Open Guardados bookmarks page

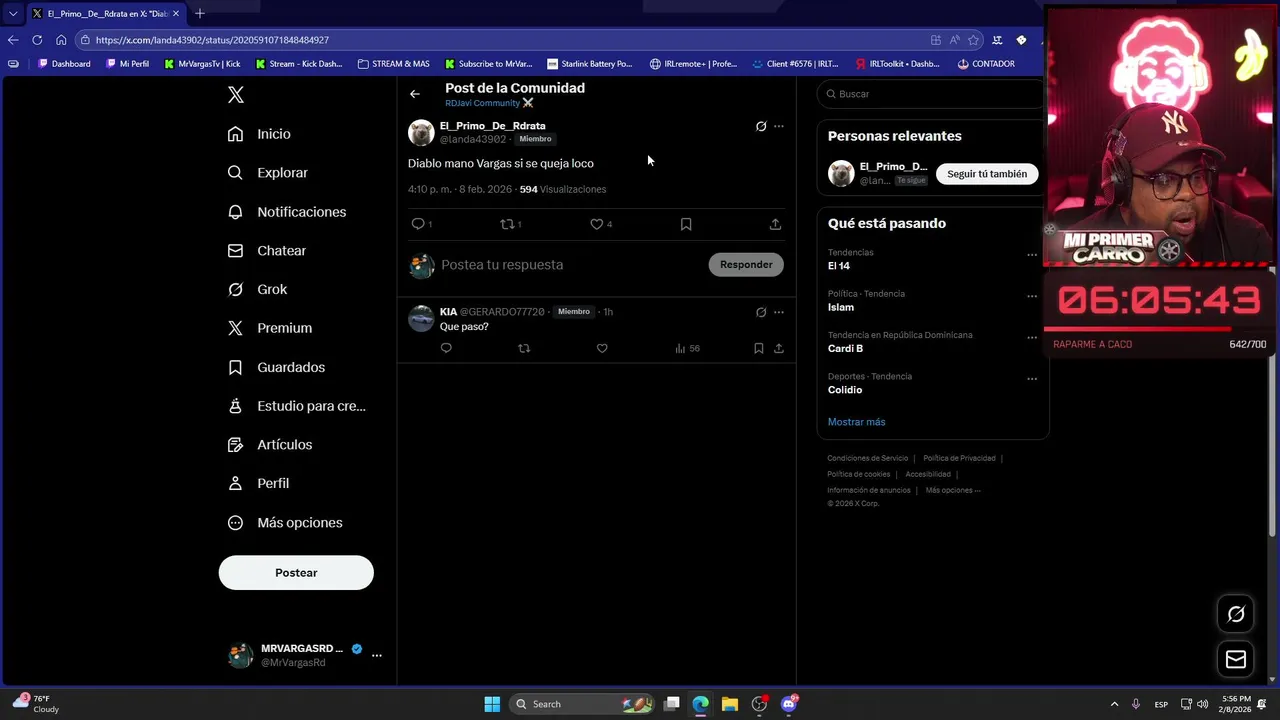coord(276,367)
